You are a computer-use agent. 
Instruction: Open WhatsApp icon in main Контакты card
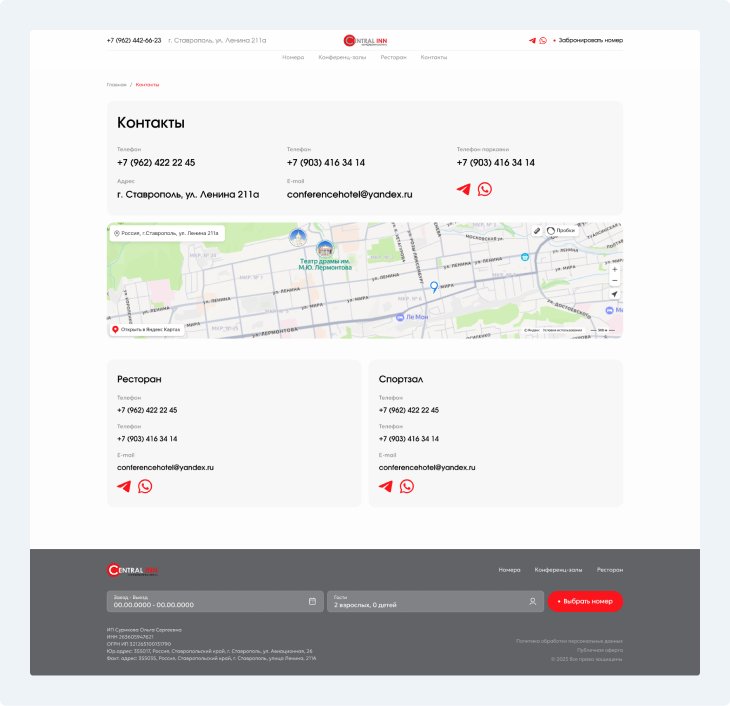[485, 189]
